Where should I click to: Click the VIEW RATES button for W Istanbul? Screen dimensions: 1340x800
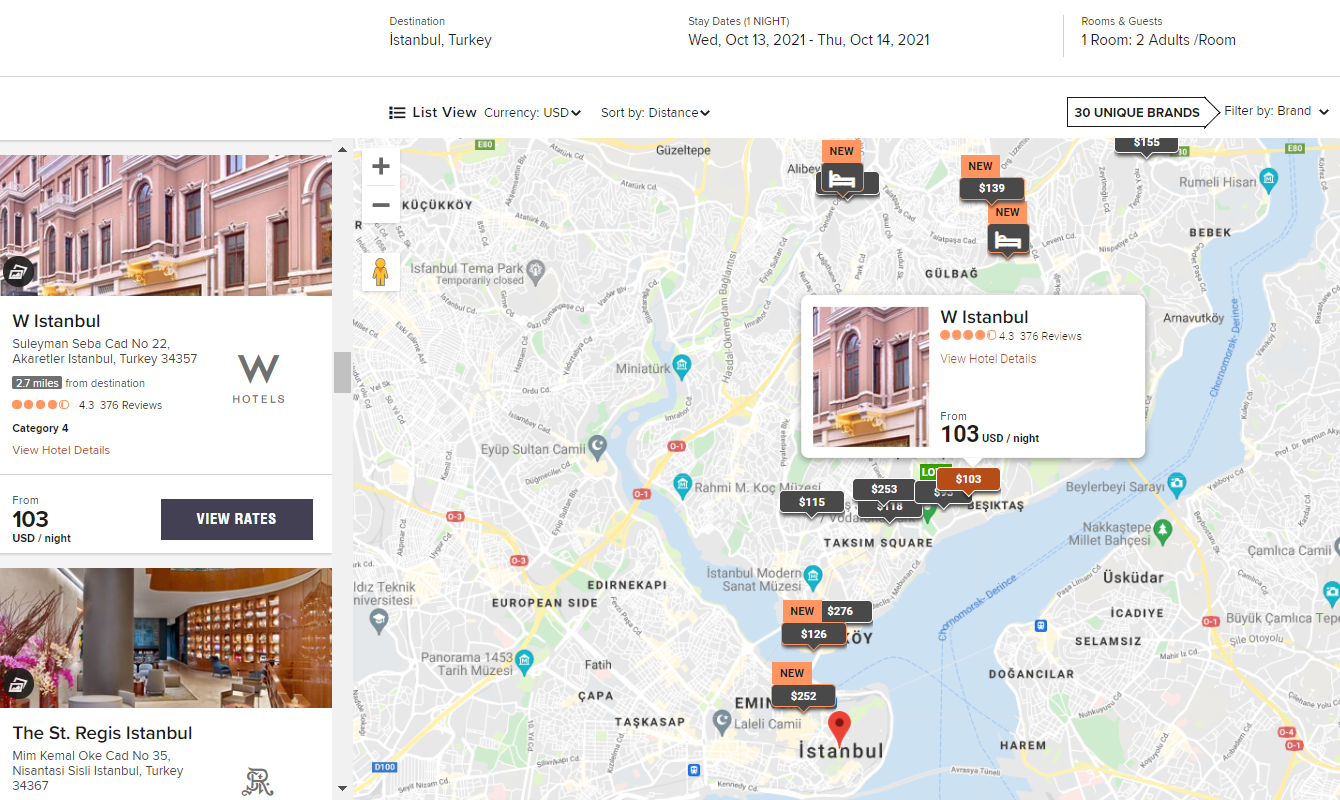click(x=237, y=519)
